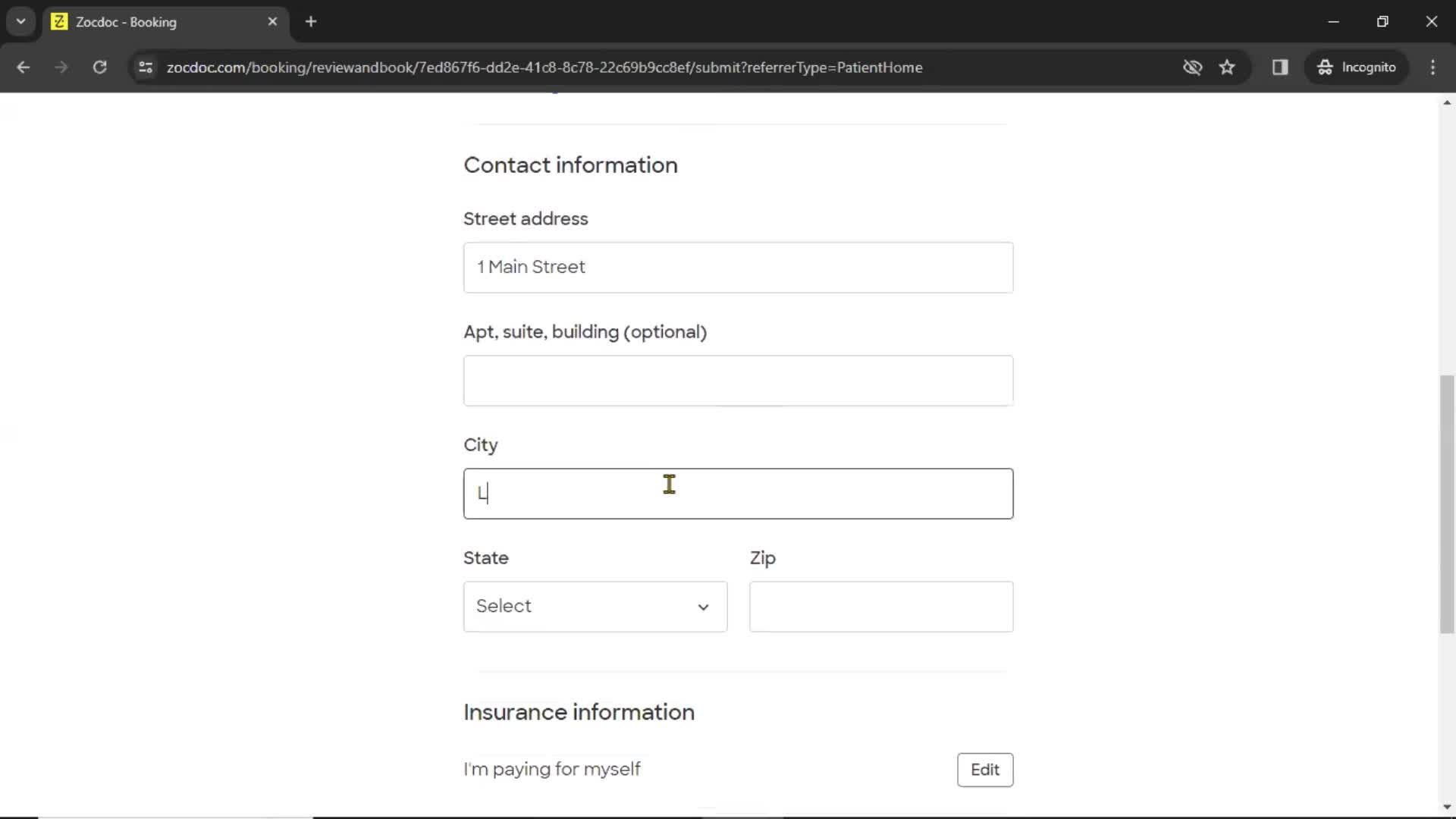The height and width of the screenshot is (819, 1456).
Task: Click the Zocdoc favicon icon in tab
Action: (x=59, y=22)
